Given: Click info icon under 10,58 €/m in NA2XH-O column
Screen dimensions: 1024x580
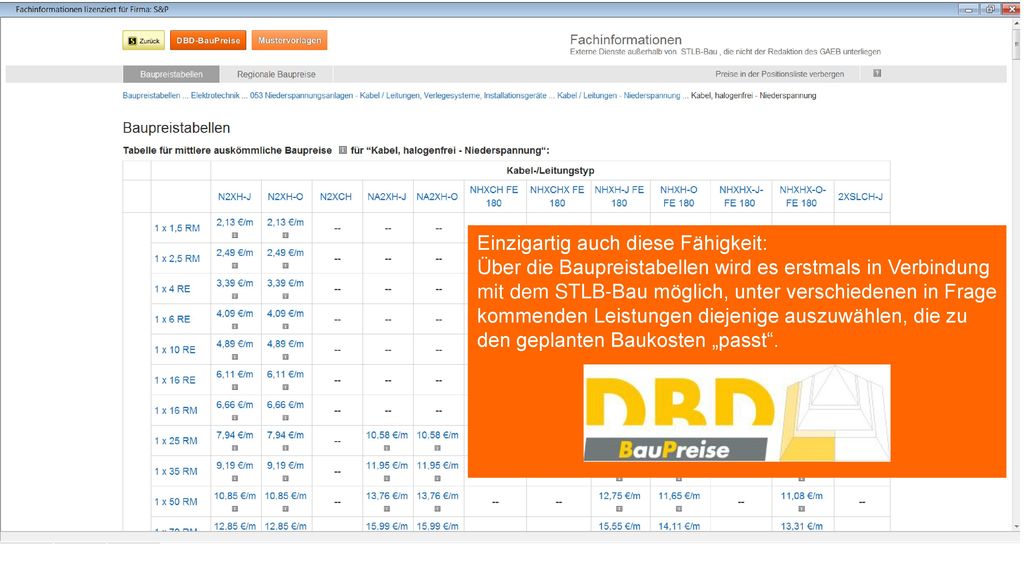Looking at the screenshot, I should coord(438,448).
